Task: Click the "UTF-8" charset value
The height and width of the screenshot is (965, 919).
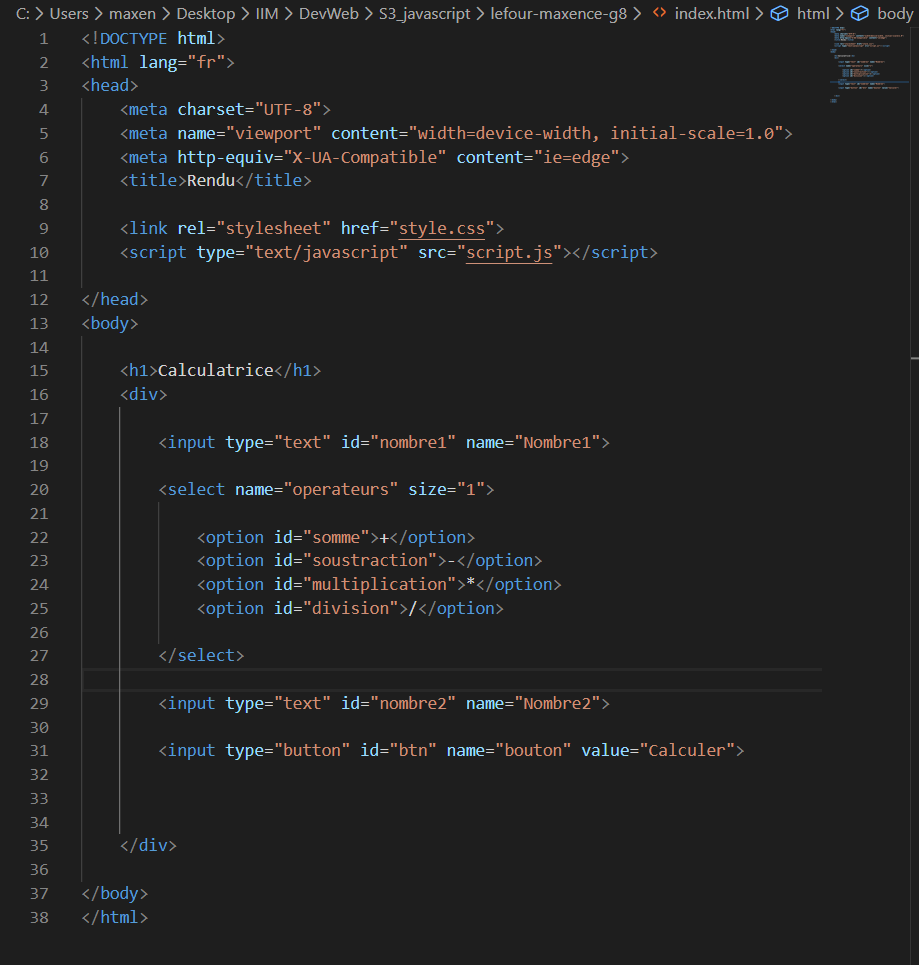Action: point(288,110)
